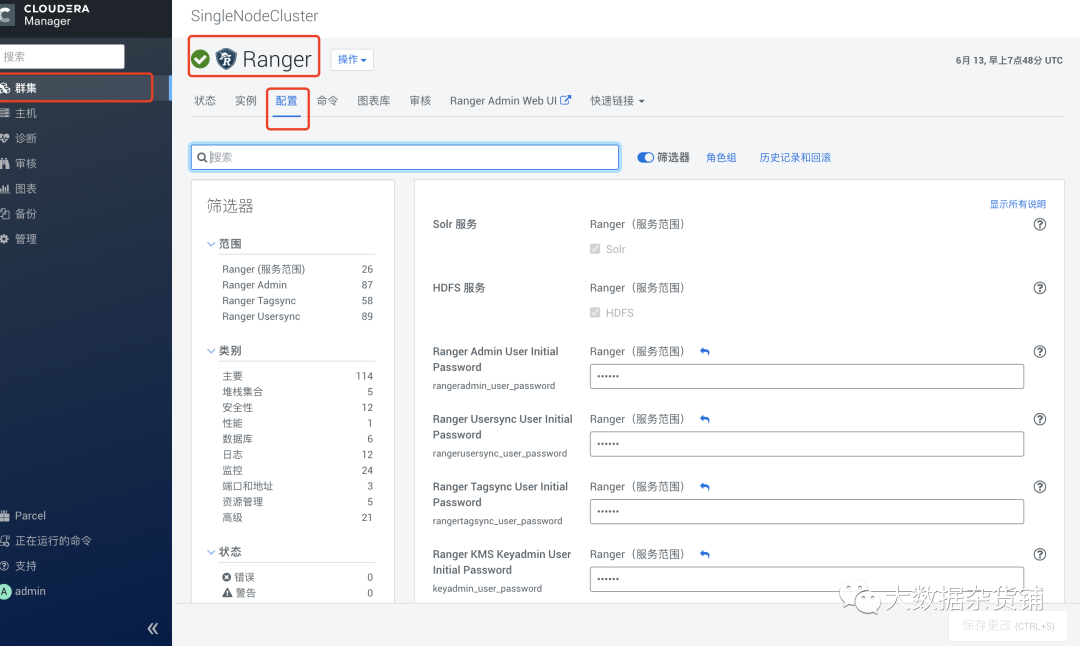The image size is (1080, 646).
Task: Click the rangerusersync_user_password input field
Action: [x=807, y=444]
